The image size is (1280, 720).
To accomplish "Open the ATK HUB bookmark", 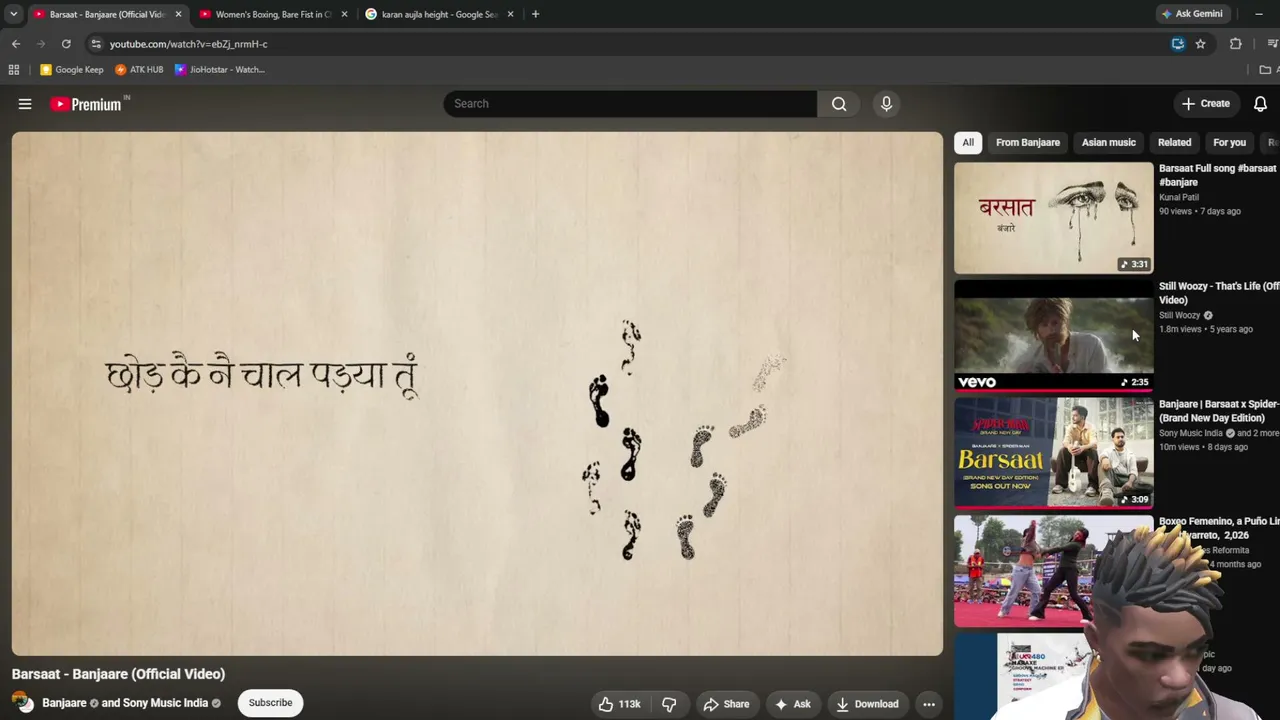I will (x=139, y=70).
